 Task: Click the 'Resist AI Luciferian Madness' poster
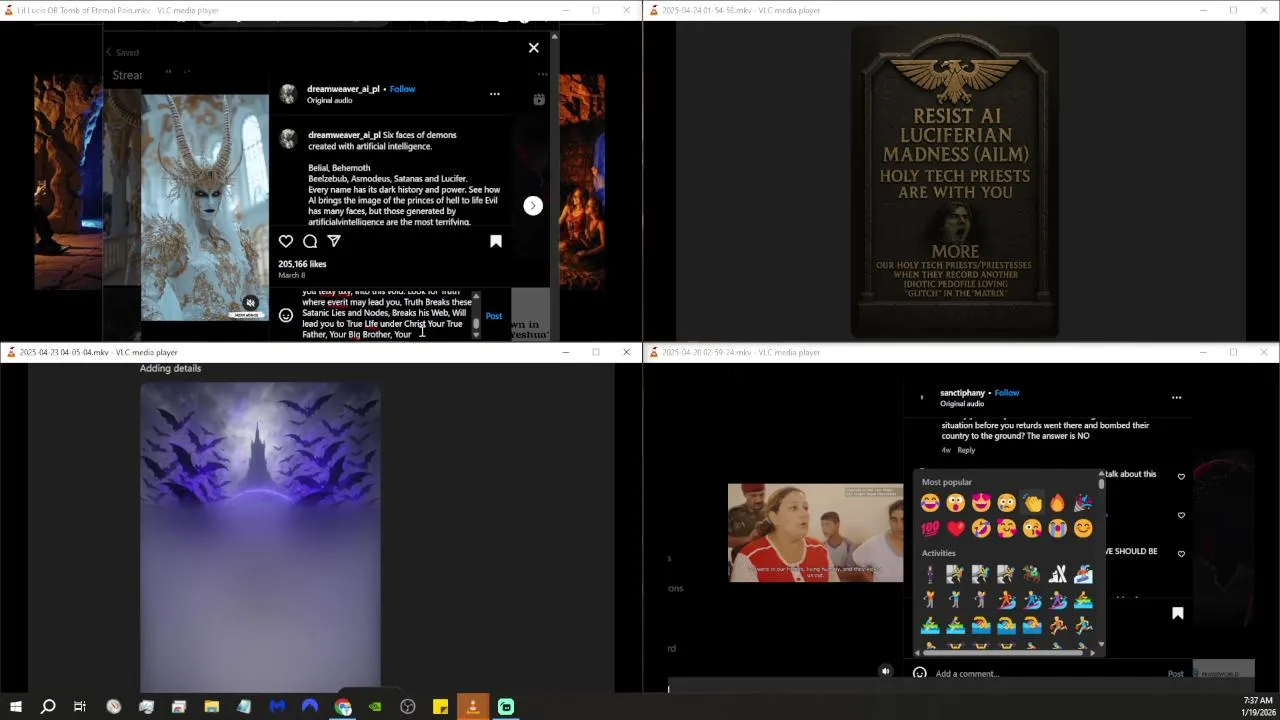pos(955,183)
